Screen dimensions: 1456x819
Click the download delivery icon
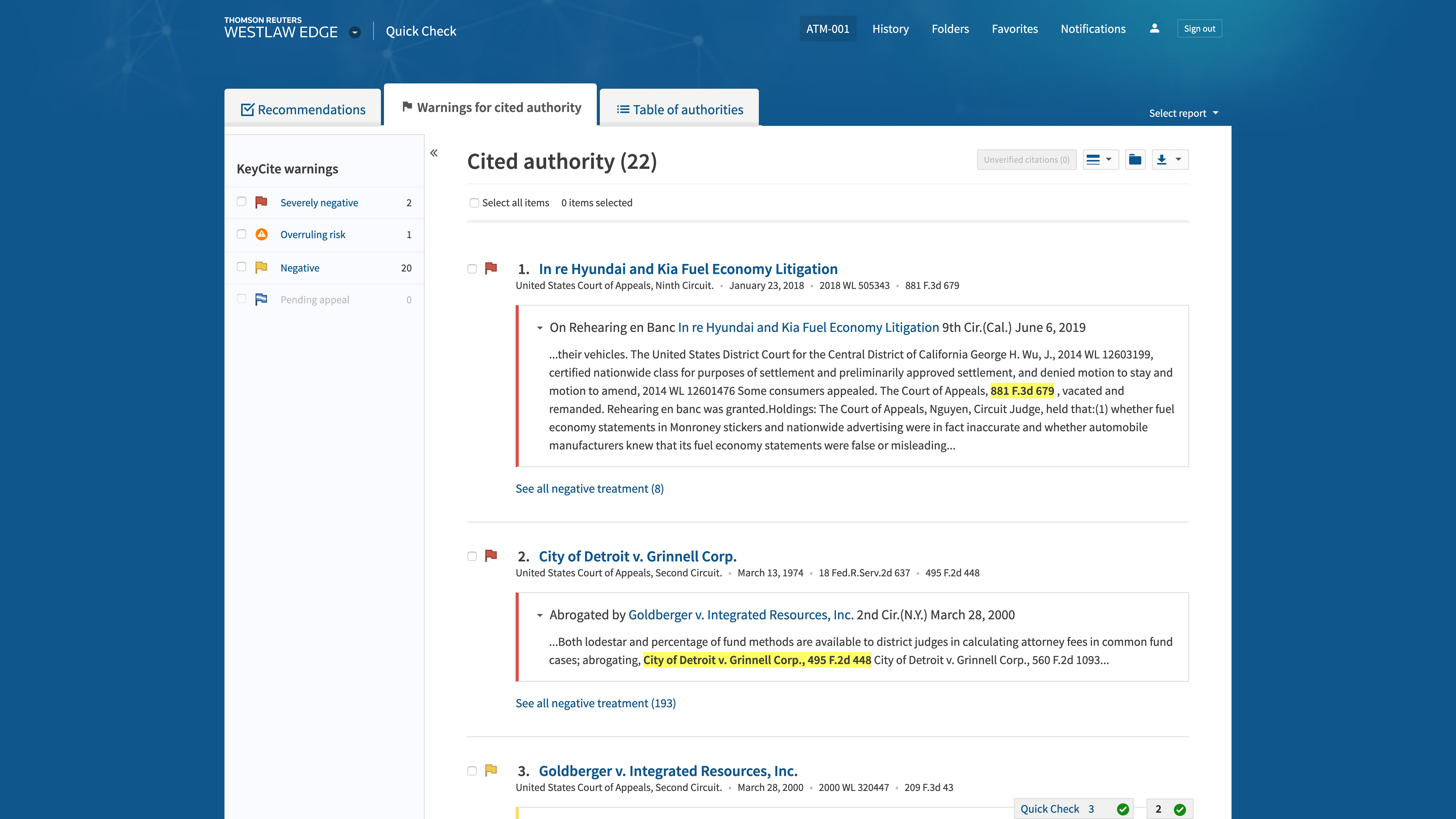pyautogui.click(x=1162, y=160)
